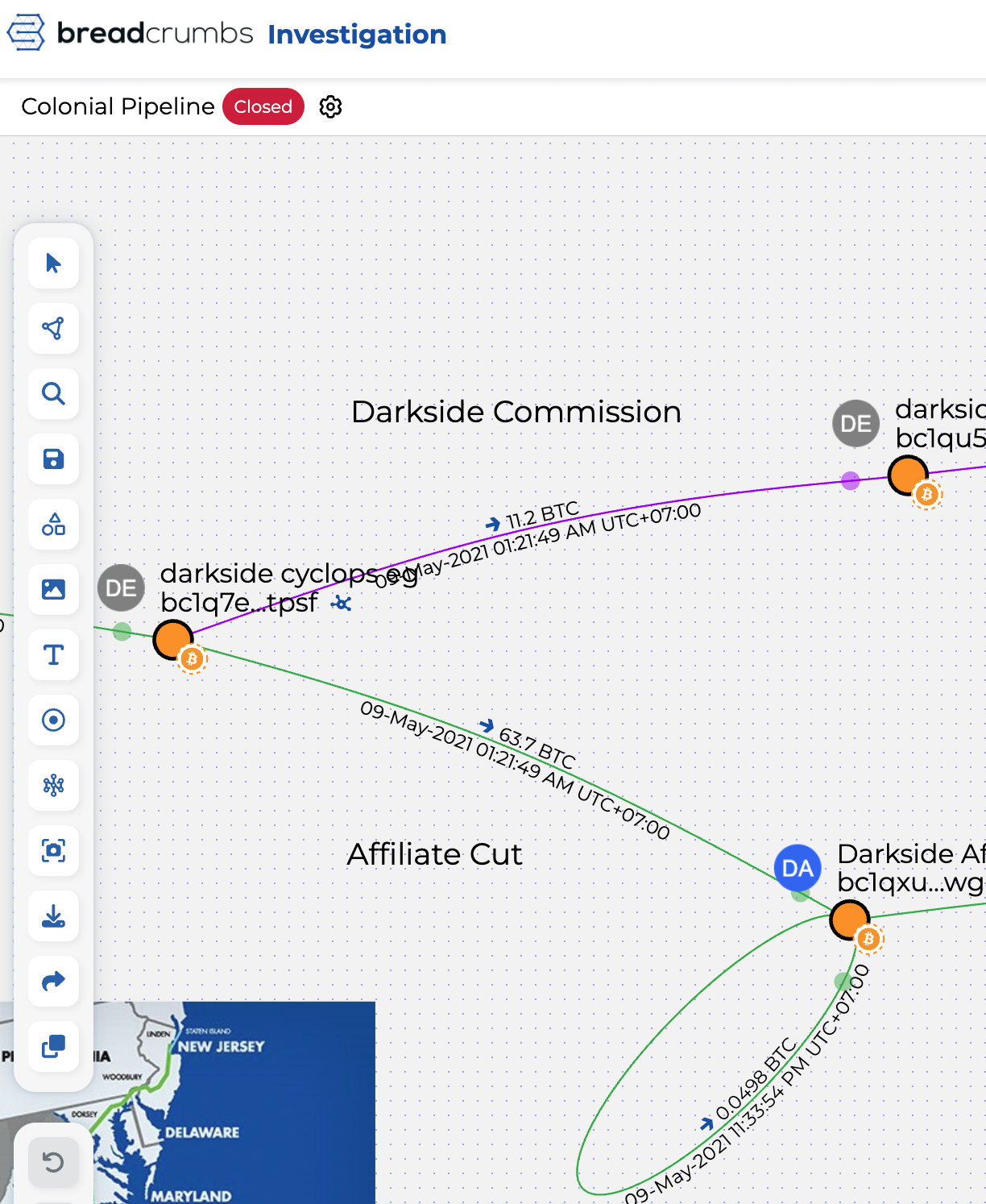Click the DE avatar near bc1qu5
The height and width of the screenshot is (1204, 986).
click(855, 423)
